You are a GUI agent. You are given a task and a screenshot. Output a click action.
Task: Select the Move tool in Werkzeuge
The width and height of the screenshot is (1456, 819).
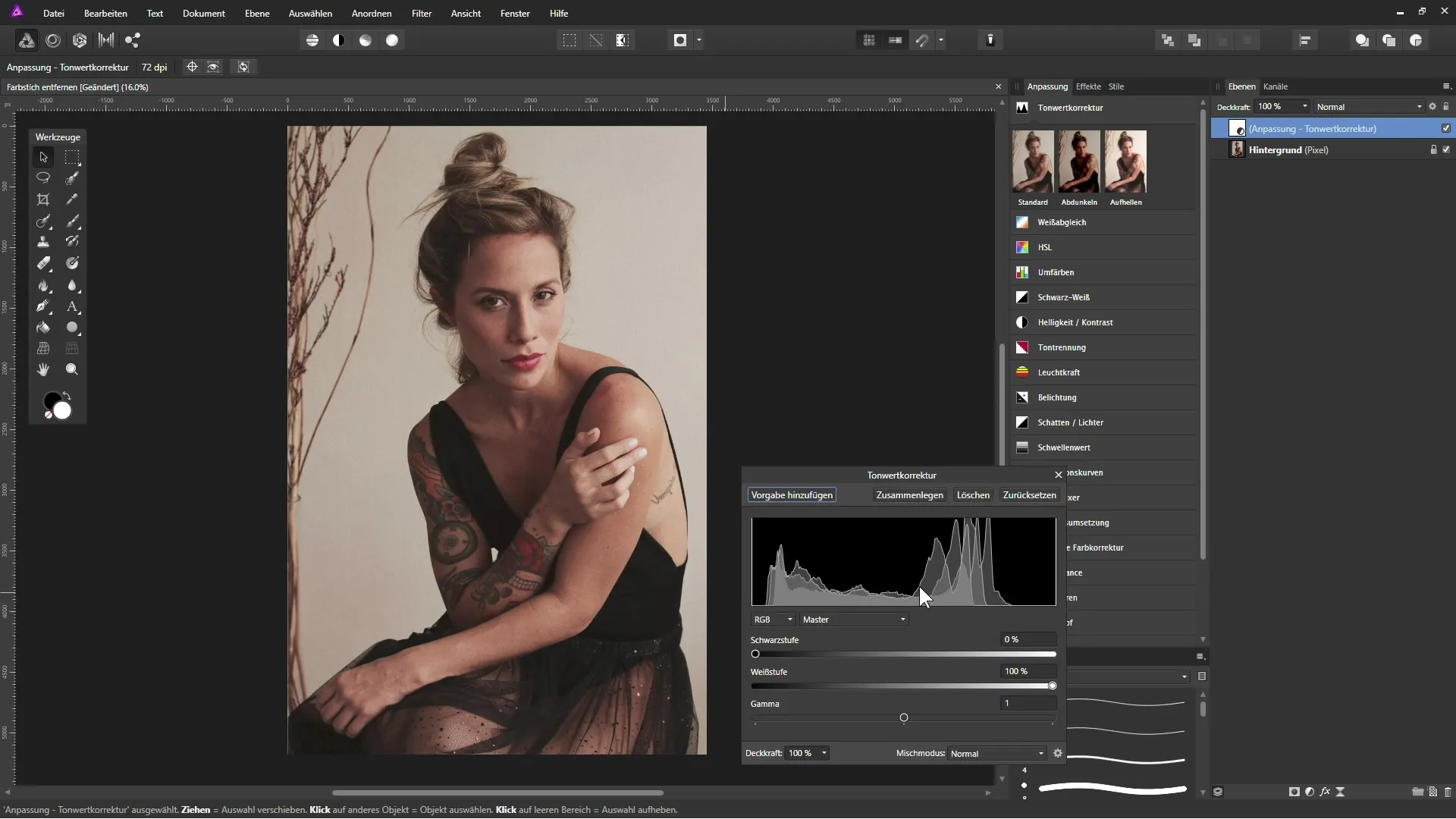pyautogui.click(x=43, y=157)
